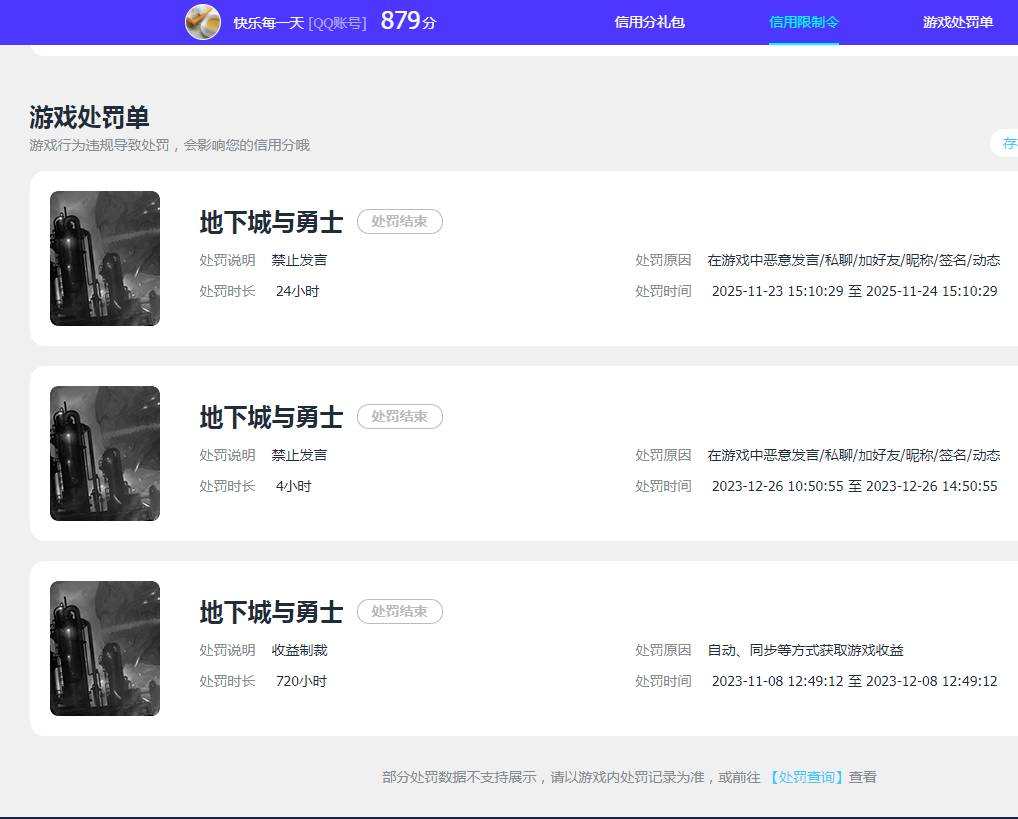Open the 信用分礼包 tab

click(x=649, y=22)
